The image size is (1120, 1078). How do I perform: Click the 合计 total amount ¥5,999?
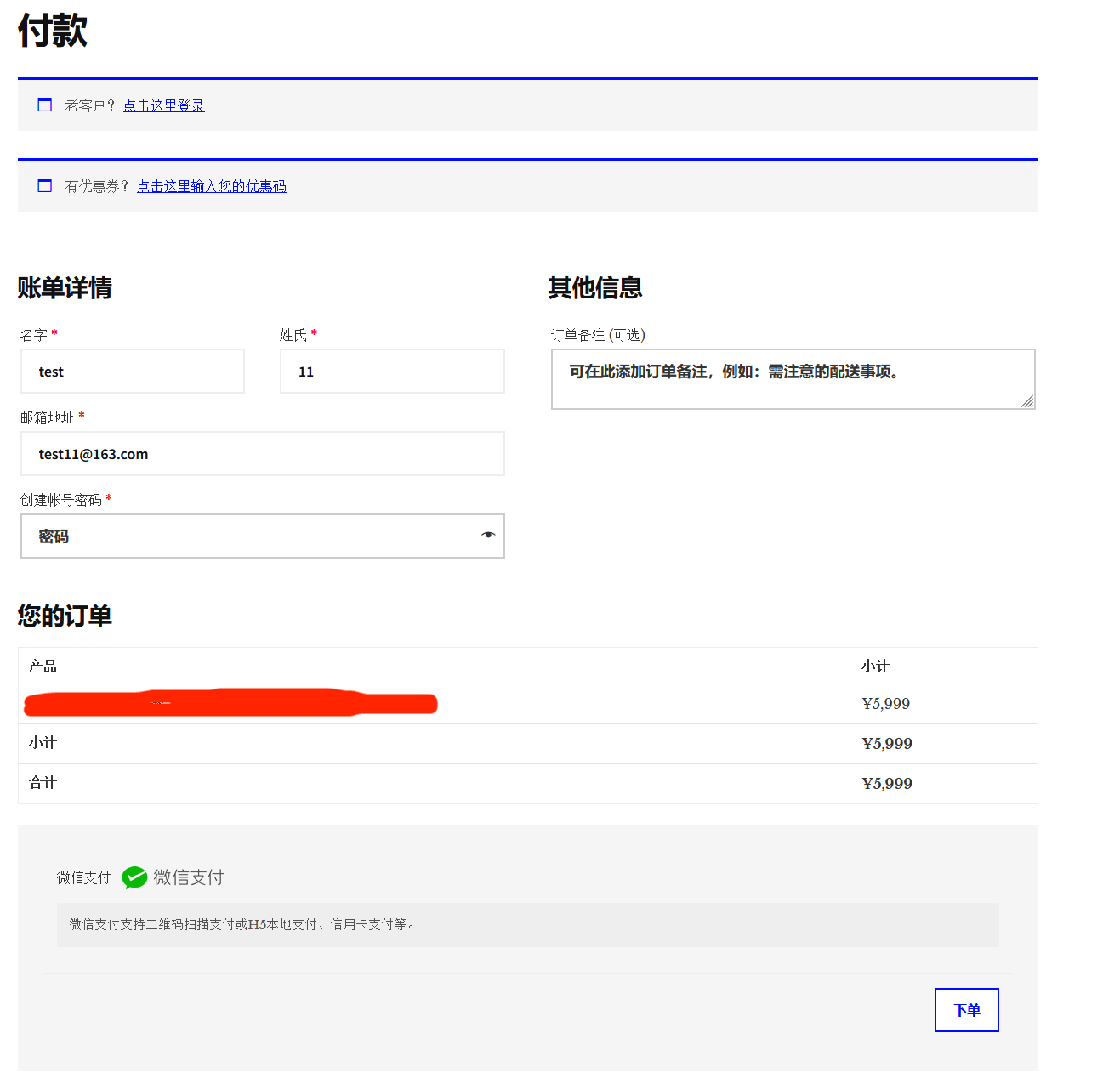point(887,784)
